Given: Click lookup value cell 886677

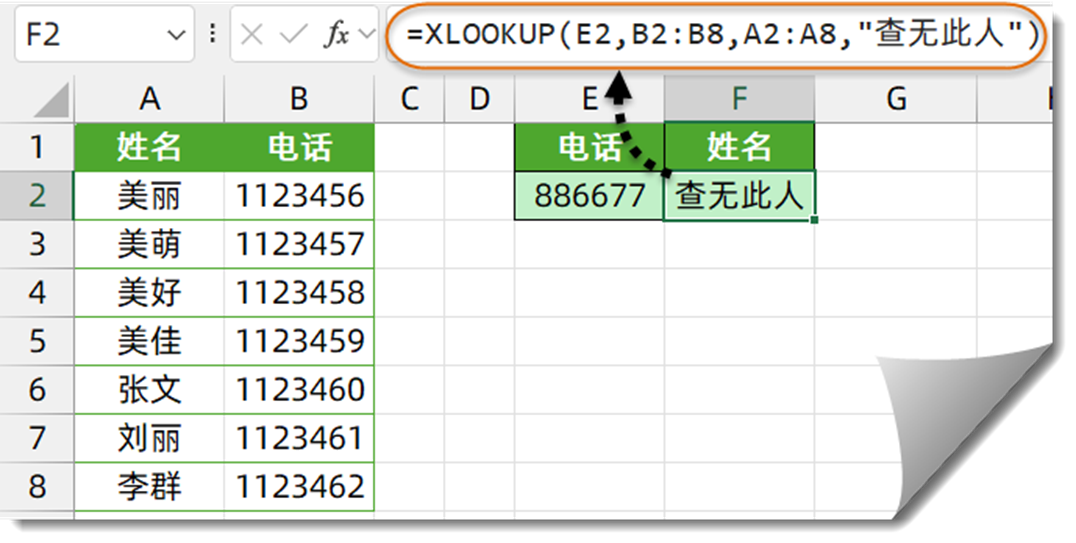Looking at the screenshot, I should (x=589, y=196).
